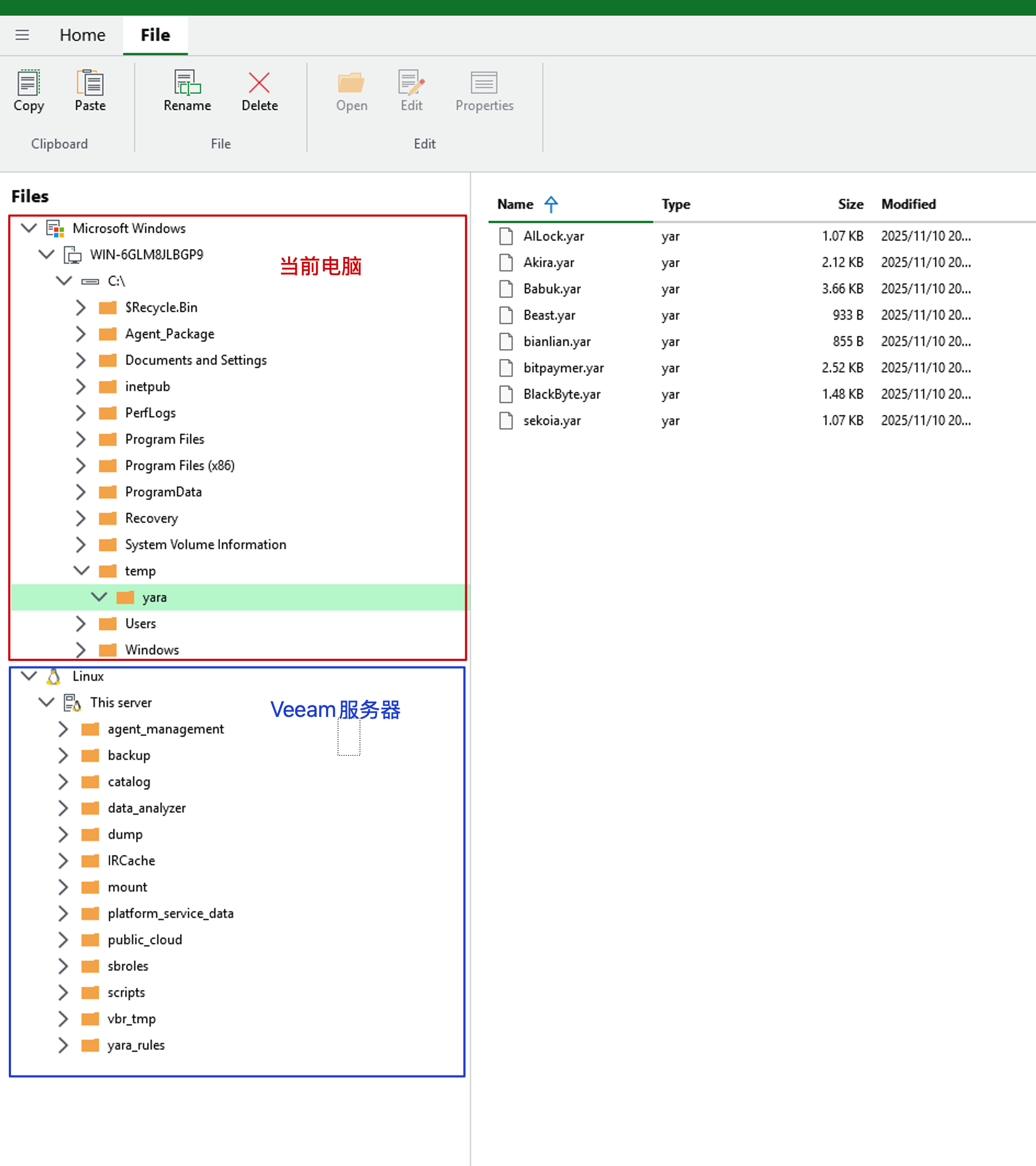
Task: Collapse the Linux tree node
Action: [29, 676]
